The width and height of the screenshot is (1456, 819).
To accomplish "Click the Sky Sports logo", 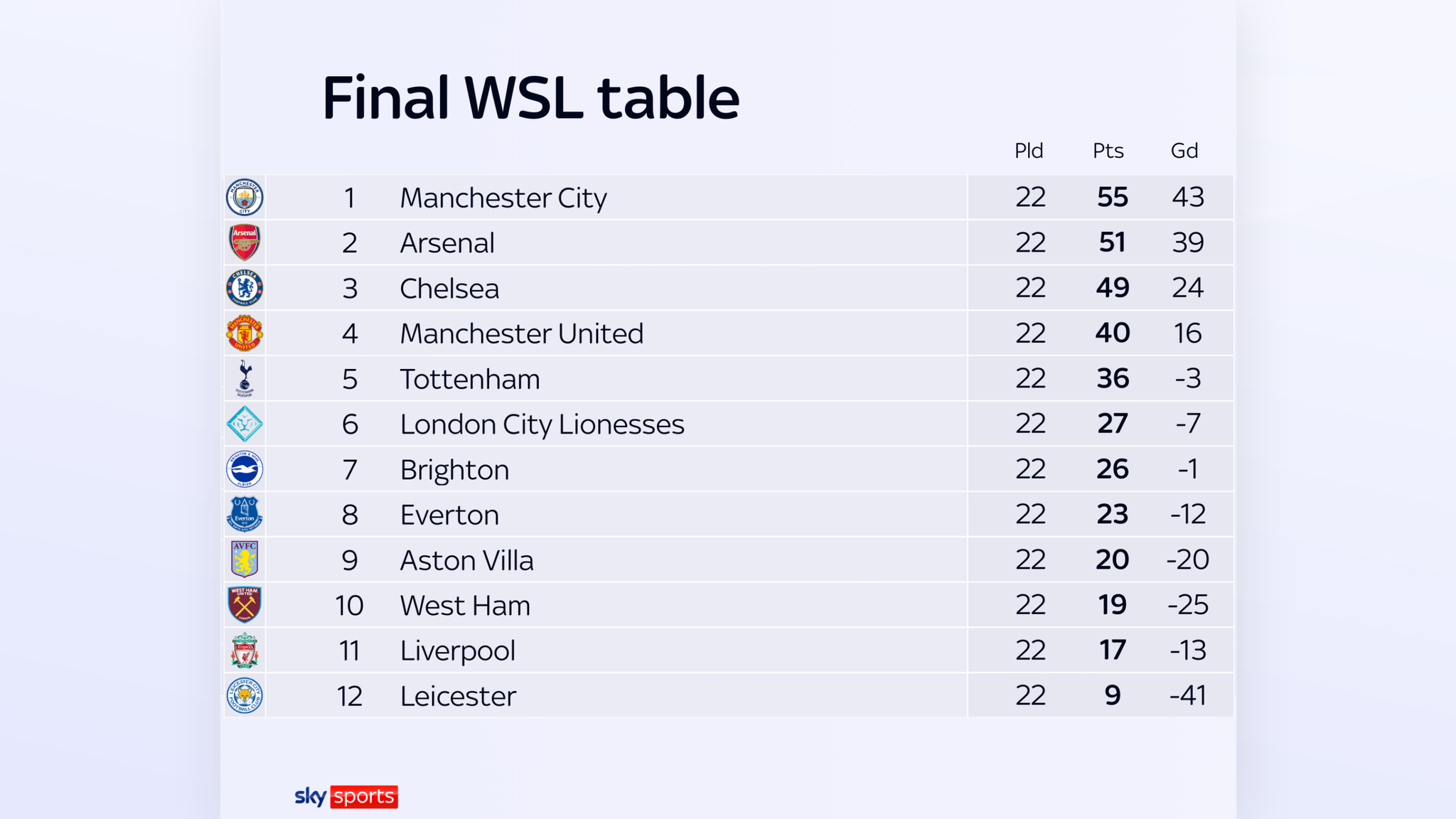I will pos(346,796).
